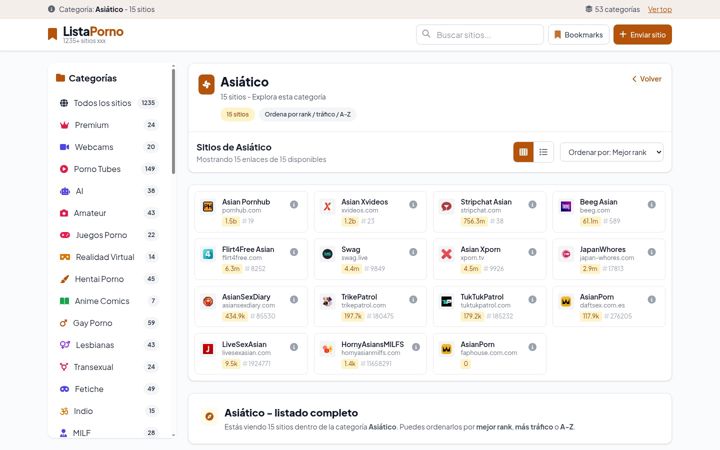Select Gay Porno category
The image size is (720, 450).
(x=108, y=323)
